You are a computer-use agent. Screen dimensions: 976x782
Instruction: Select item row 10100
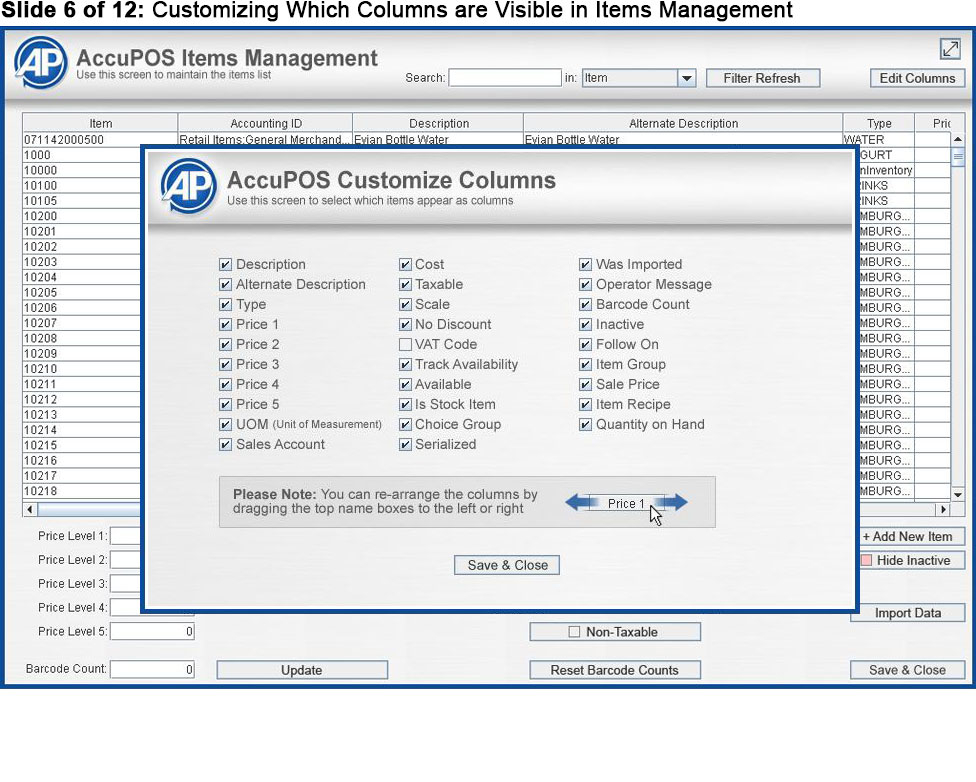click(x=82, y=186)
